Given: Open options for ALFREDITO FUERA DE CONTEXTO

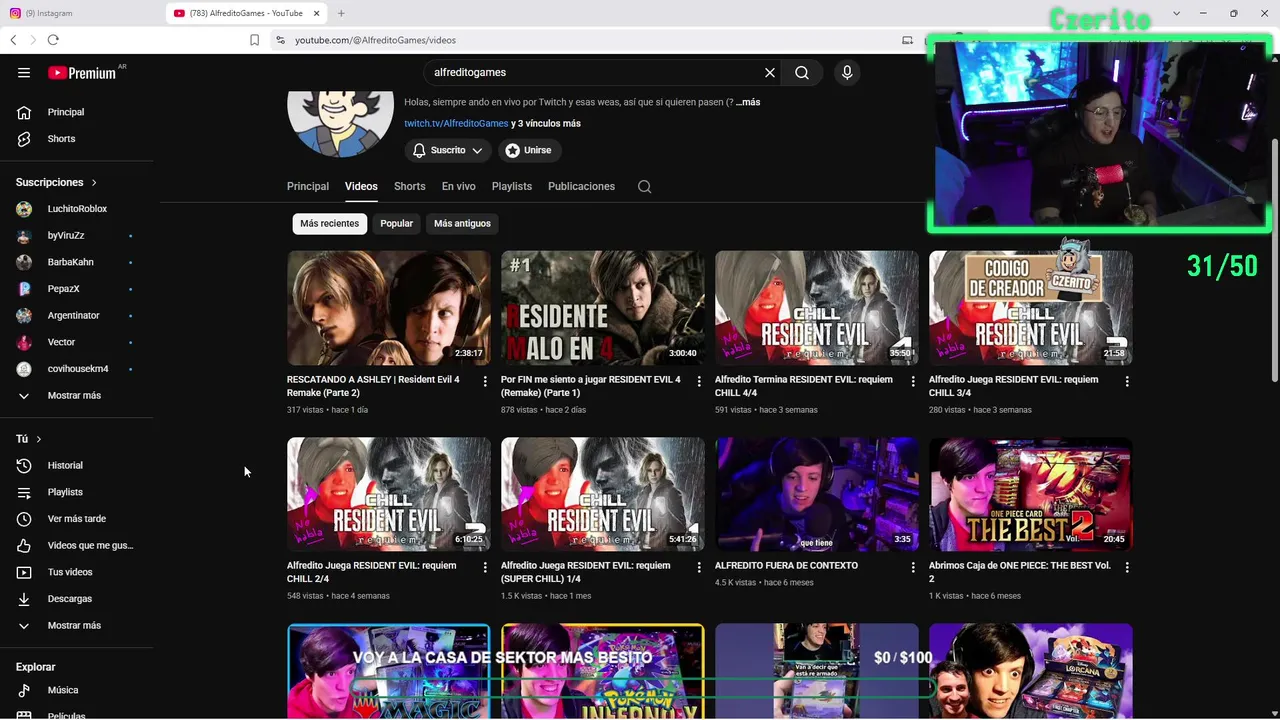Looking at the screenshot, I should click(x=913, y=567).
